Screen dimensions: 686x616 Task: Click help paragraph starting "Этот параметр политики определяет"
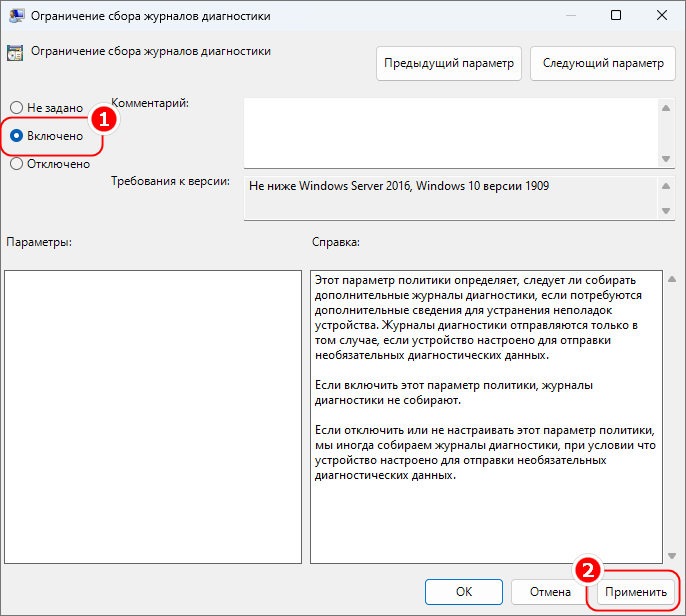(x=478, y=318)
